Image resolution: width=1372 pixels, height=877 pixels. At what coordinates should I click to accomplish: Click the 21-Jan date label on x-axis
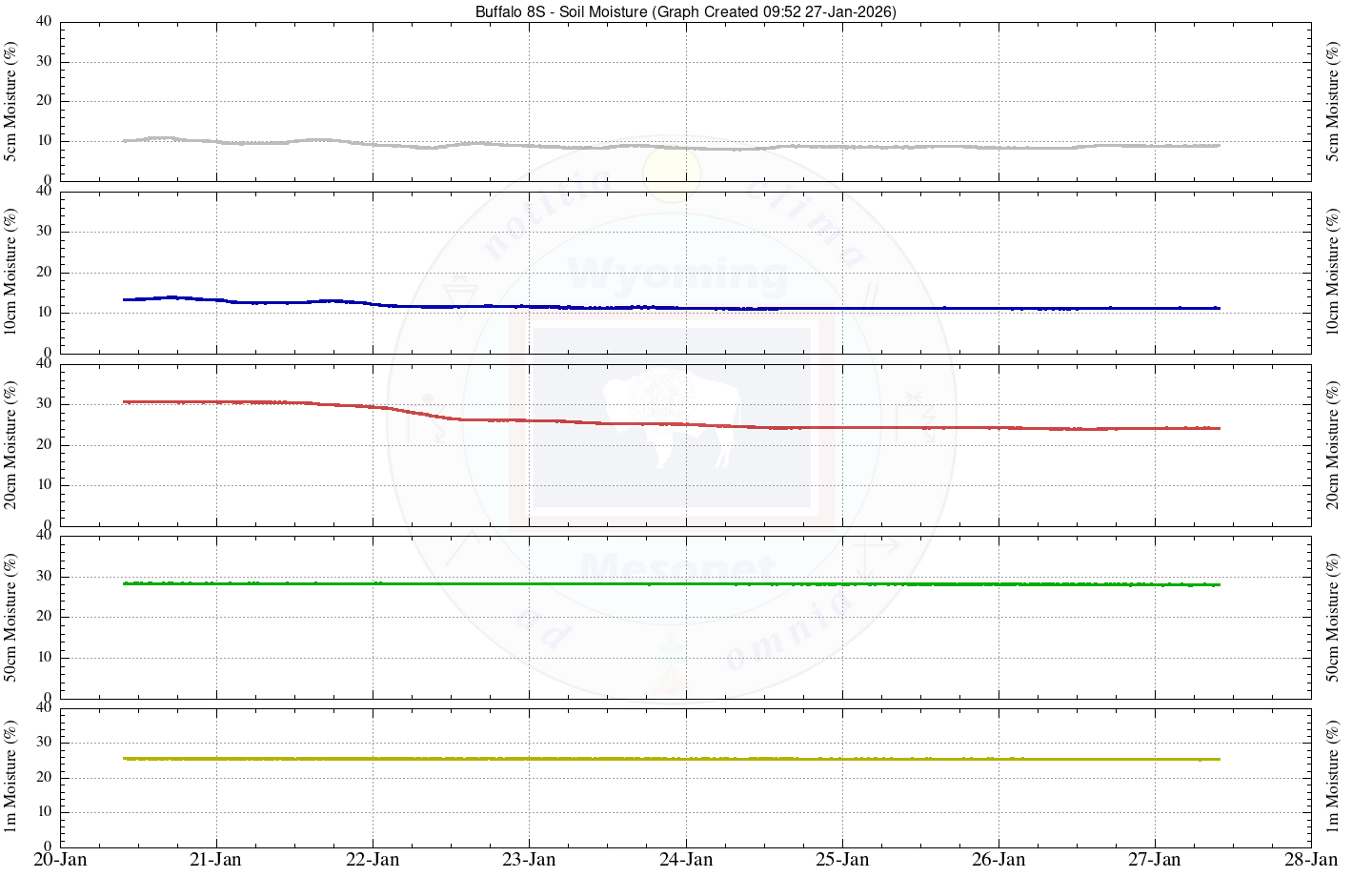coord(216,860)
